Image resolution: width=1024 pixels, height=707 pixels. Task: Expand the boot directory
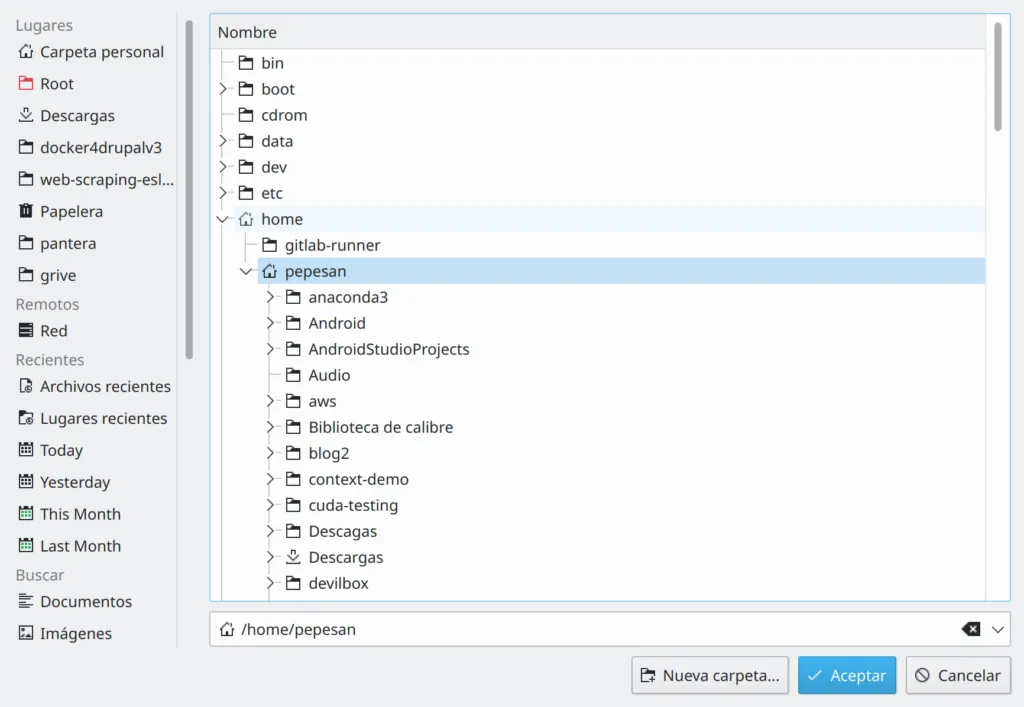point(223,89)
